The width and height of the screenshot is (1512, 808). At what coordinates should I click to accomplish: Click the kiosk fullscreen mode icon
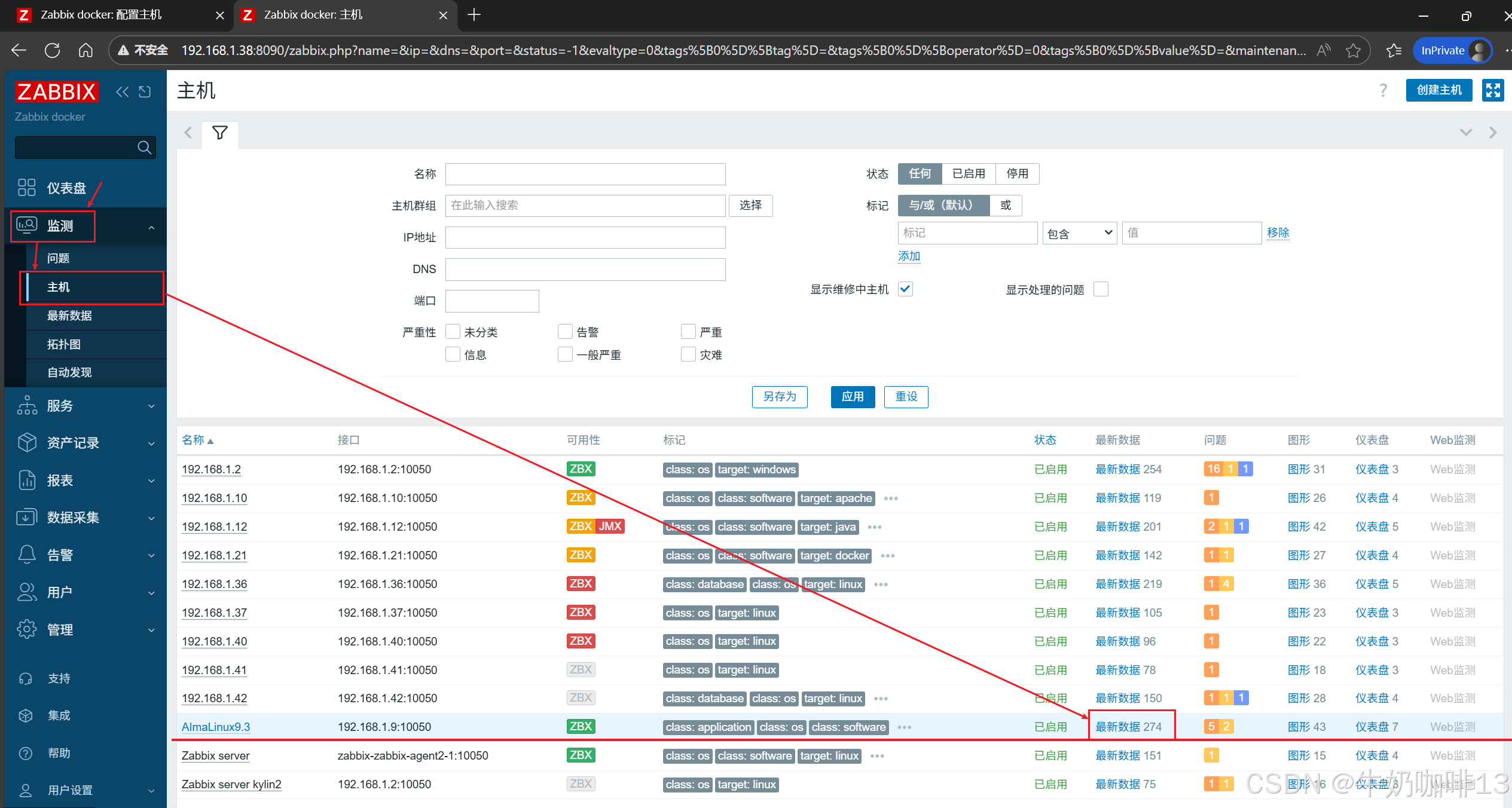tap(1492, 90)
